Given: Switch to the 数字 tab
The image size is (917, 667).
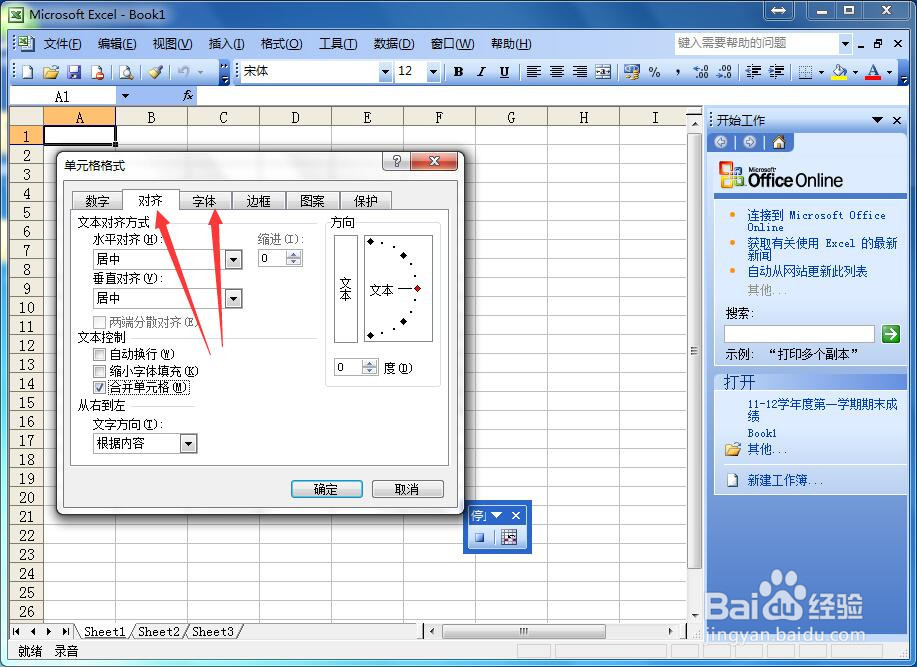Looking at the screenshot, I should (x=97, y=201).
